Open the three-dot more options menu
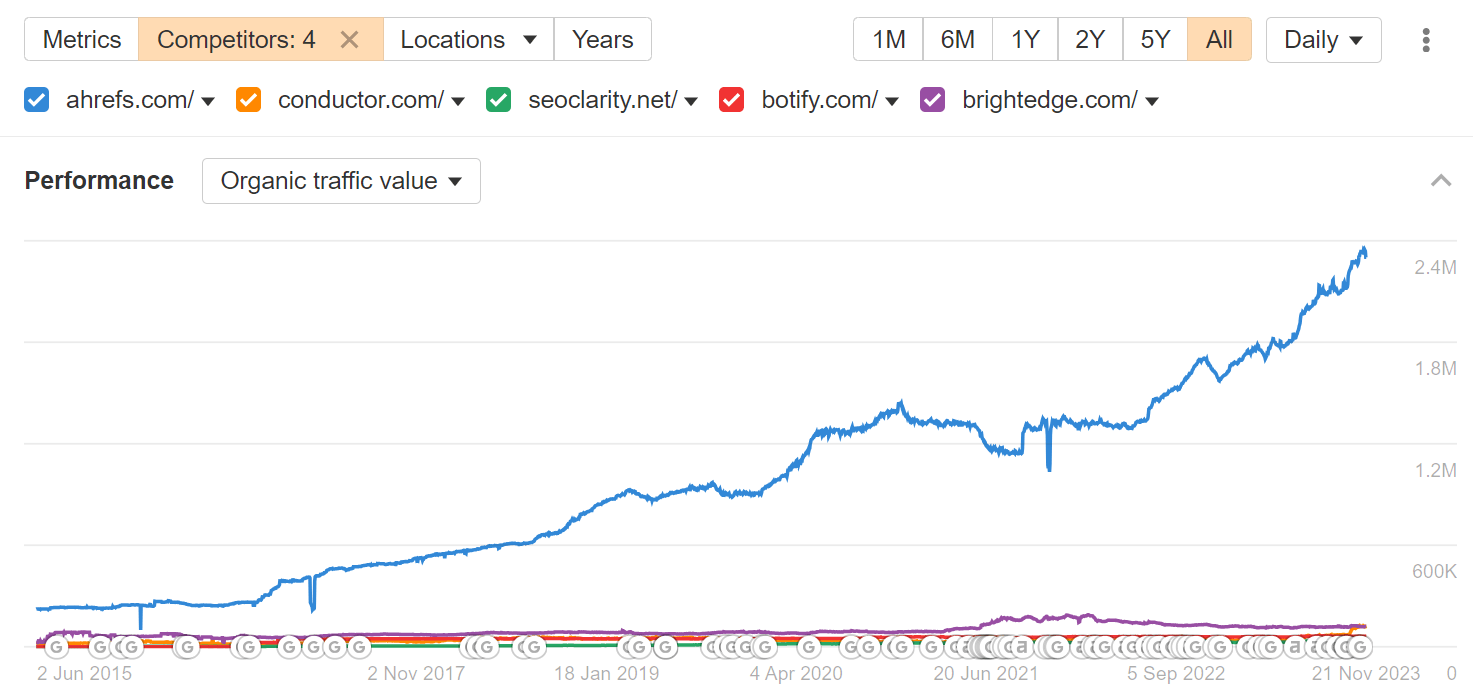 [x=1426, y=39]
